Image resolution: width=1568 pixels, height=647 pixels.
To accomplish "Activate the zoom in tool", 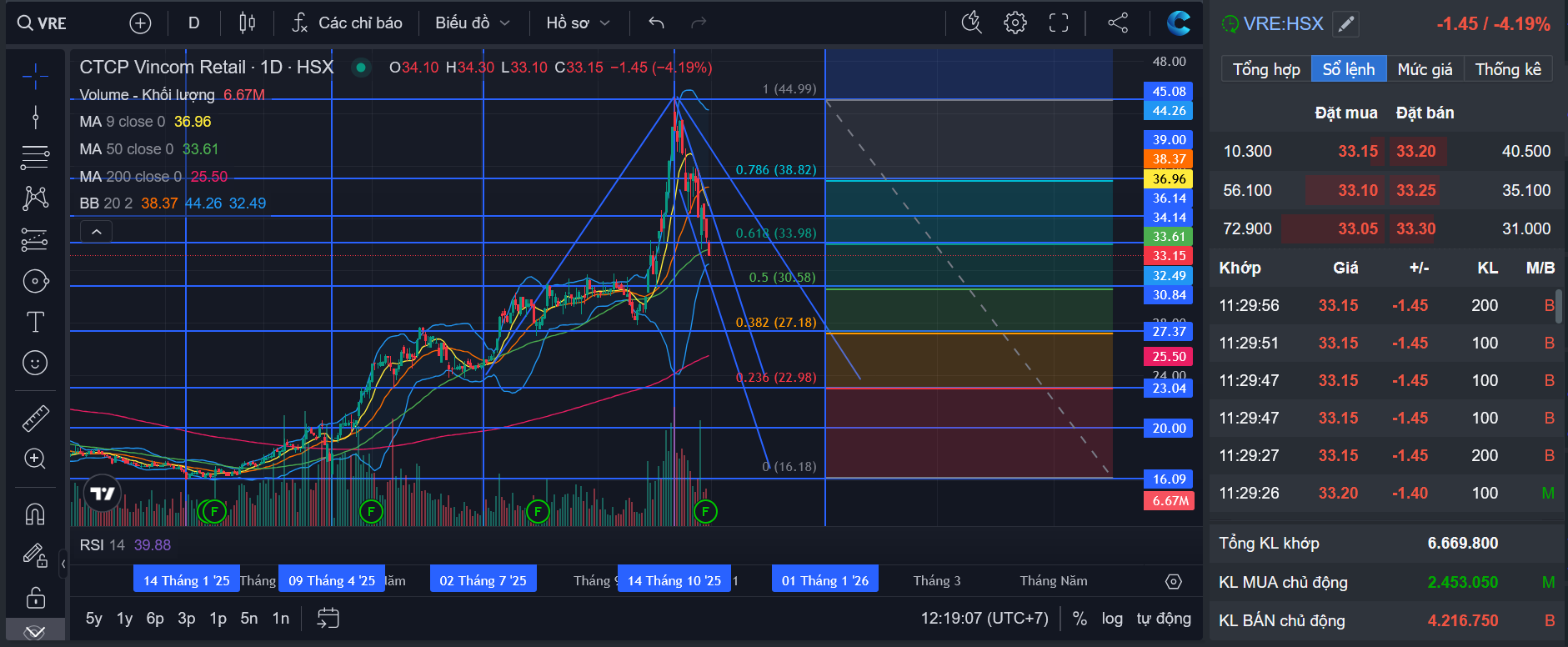I will pyautogui.click(x=35, y=459).
